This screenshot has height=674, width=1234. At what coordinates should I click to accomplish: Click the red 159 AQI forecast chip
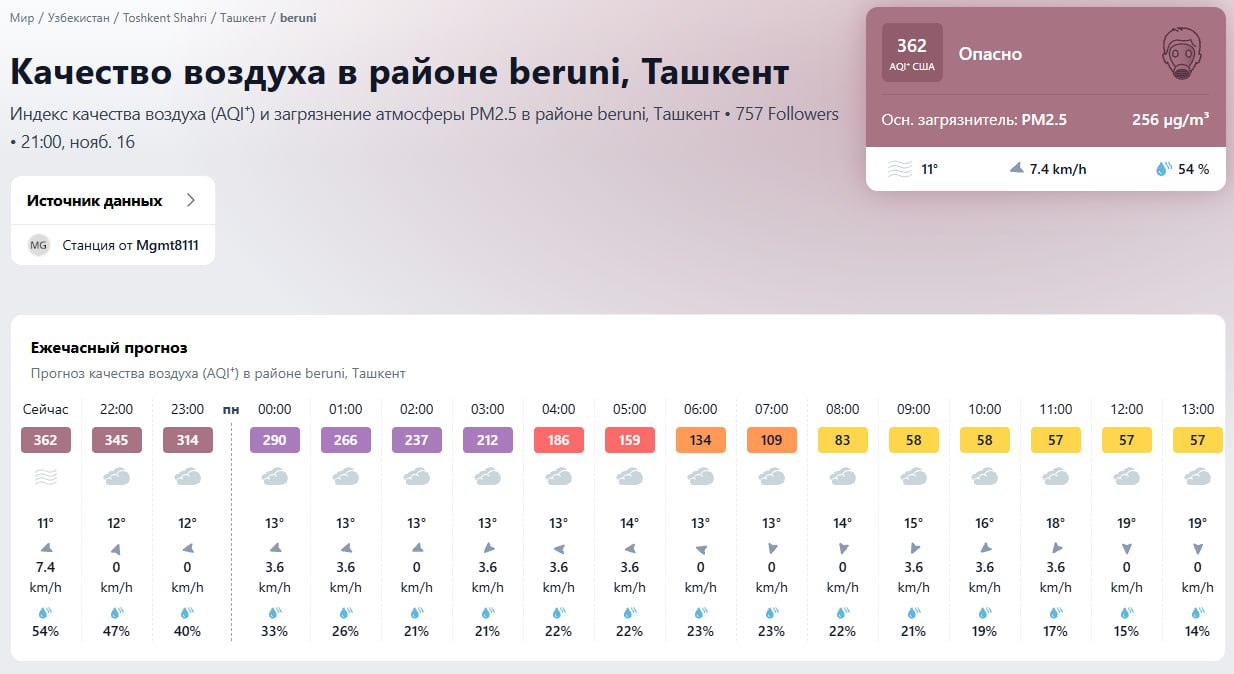pyautogui.click(x=629, y=440)
